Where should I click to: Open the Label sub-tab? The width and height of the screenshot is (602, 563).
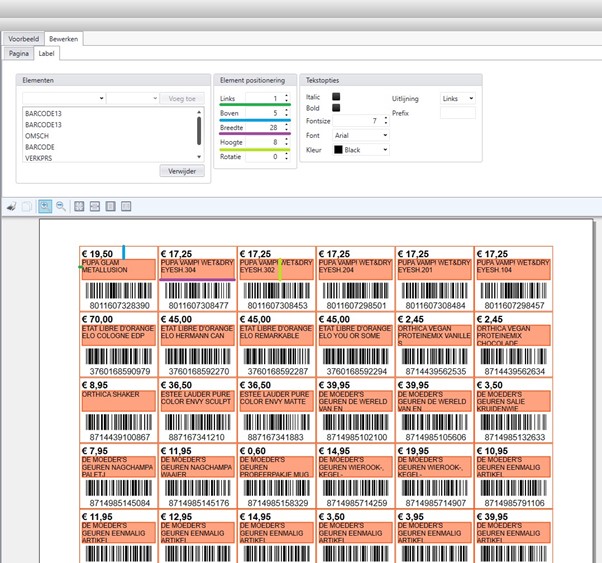click(46, 53)
